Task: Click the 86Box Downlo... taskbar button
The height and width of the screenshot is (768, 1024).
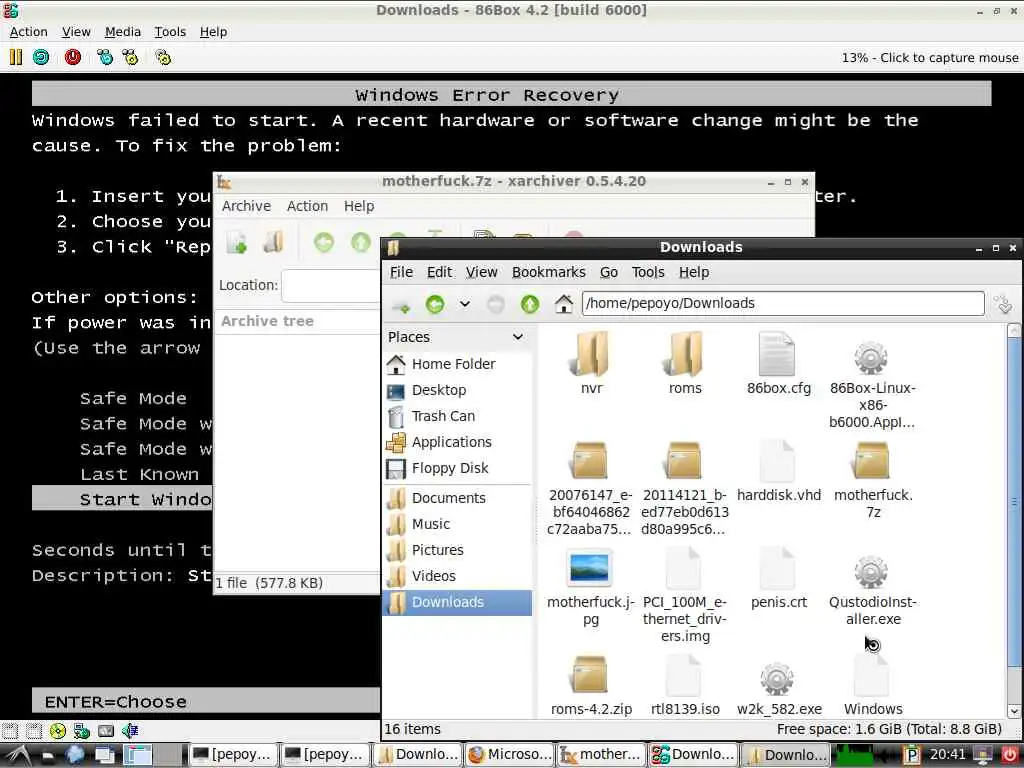Action: [694, 755]
